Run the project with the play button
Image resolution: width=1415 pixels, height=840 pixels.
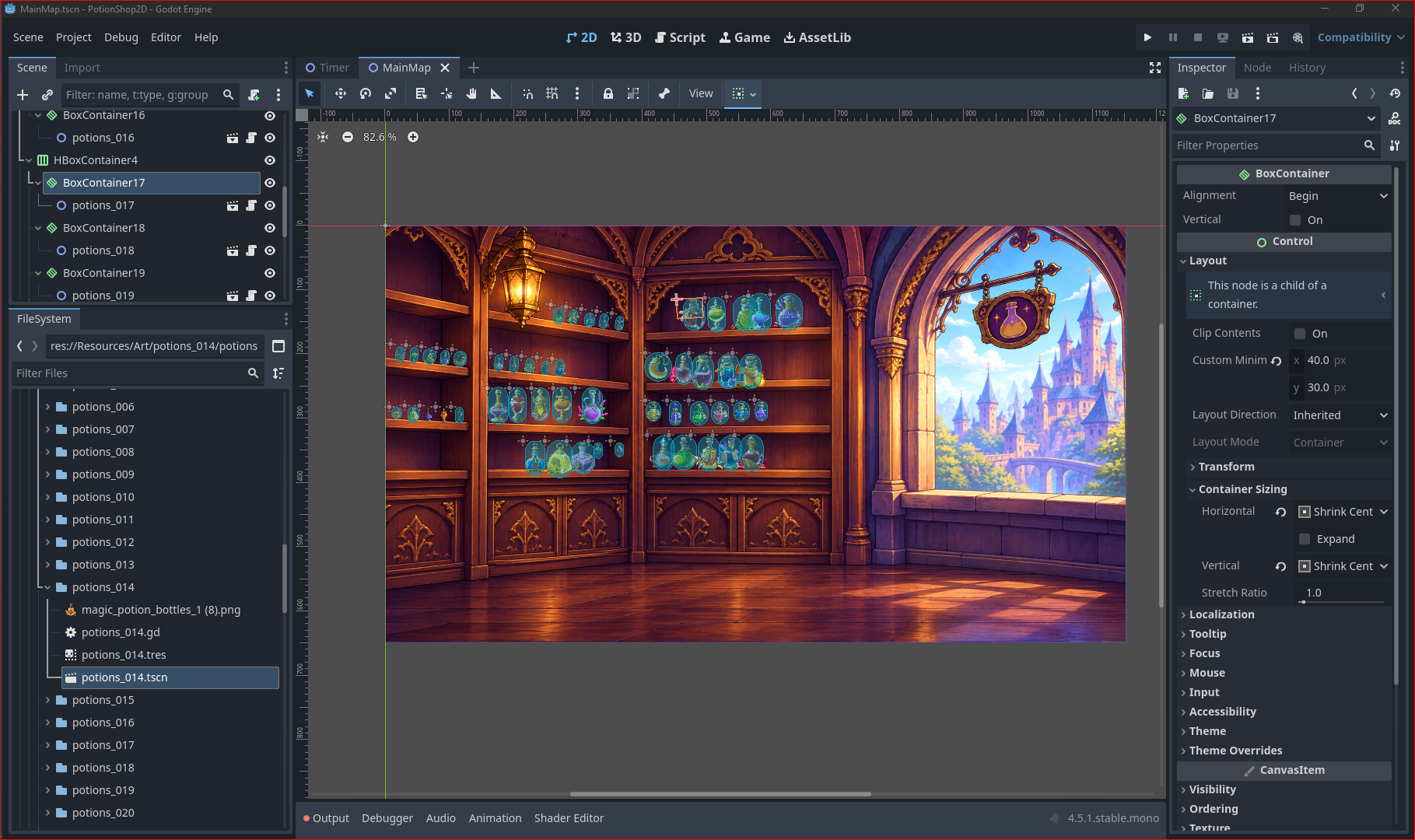(x=1147, y=37)
